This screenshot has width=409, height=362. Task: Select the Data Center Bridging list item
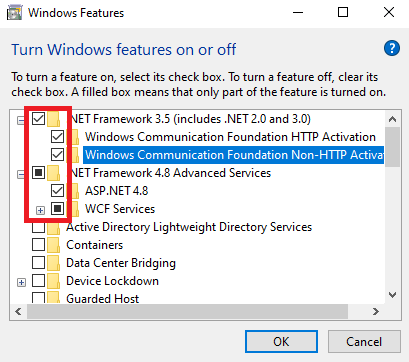tap(121, 263)
